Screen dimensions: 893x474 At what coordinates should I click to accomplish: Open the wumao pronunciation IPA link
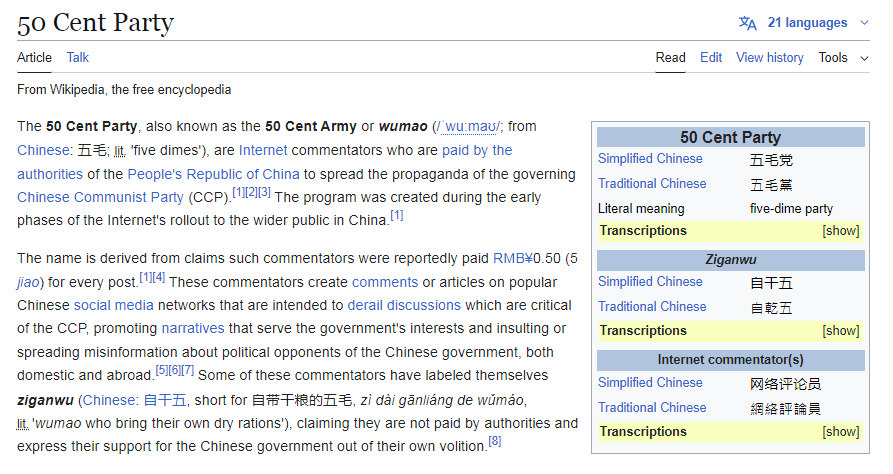click(x=469, y=126)
